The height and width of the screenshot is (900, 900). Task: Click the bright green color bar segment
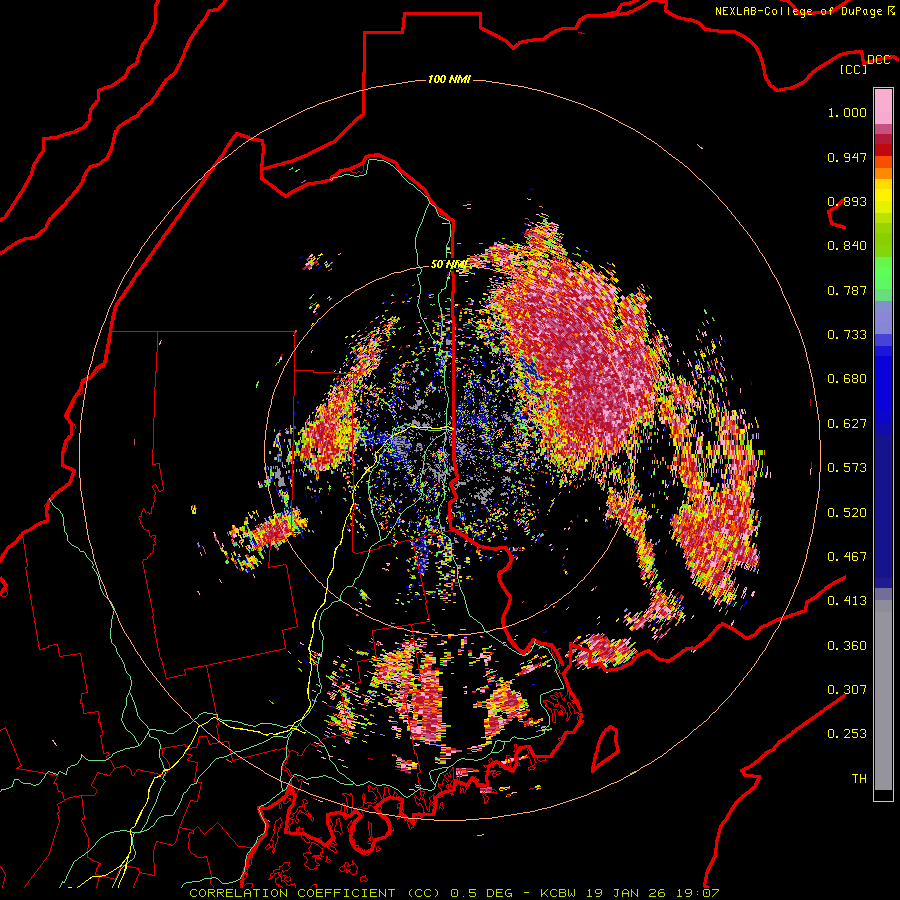point(883,273)
